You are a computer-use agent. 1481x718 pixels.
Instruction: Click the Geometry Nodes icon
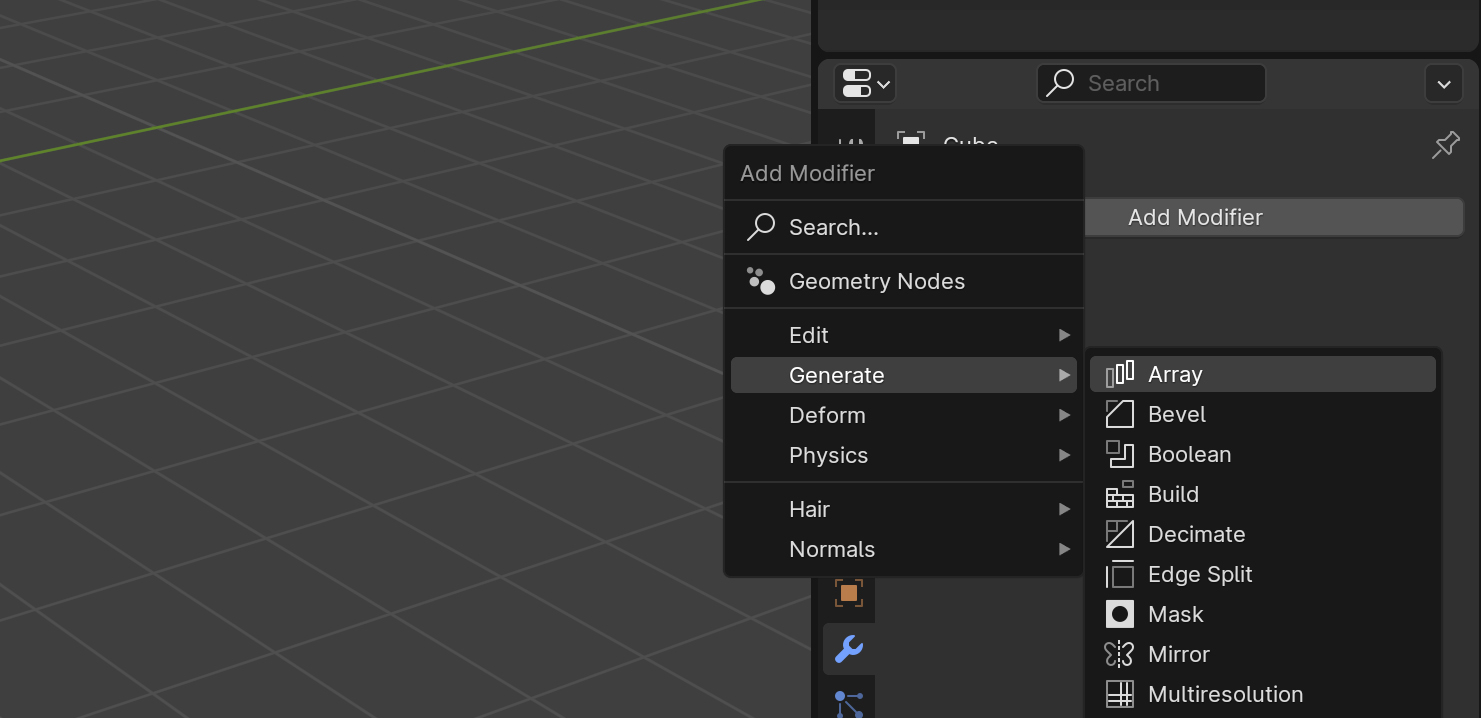pyautogui.click(x=761, y=281)
